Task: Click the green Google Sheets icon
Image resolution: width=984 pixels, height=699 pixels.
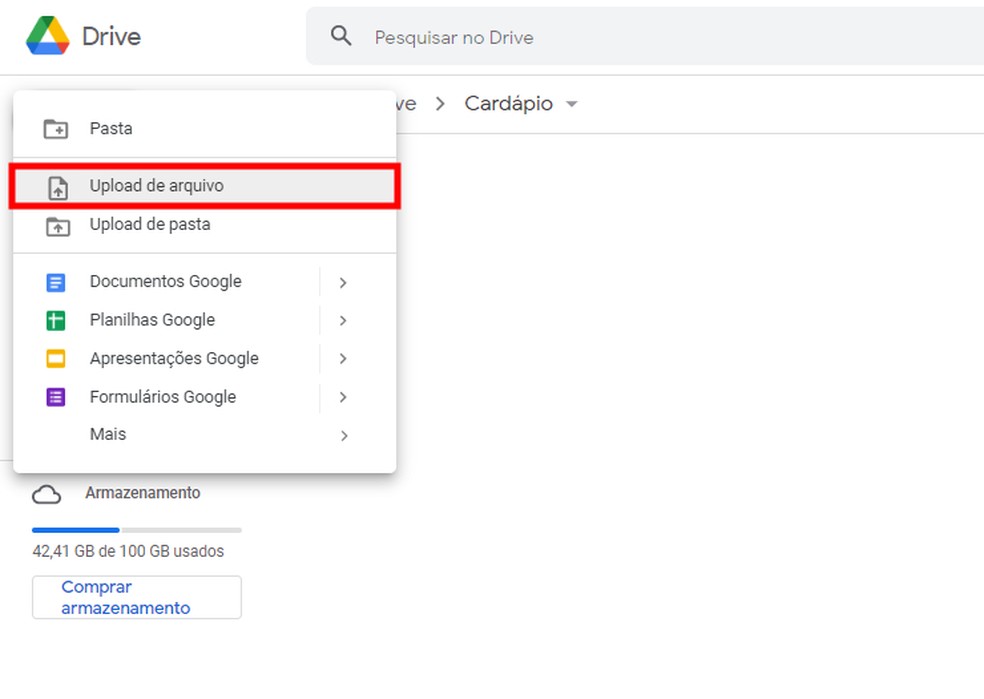Action: point(56,321)
